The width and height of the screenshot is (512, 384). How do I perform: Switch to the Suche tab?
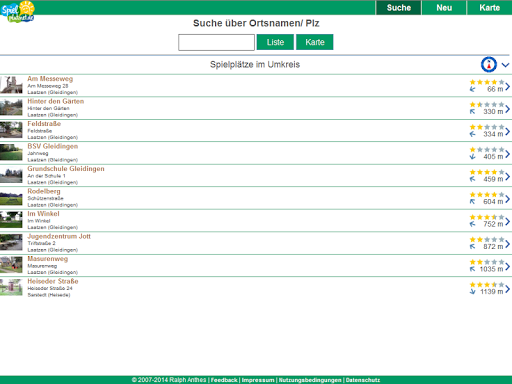(x=399, y=8)
